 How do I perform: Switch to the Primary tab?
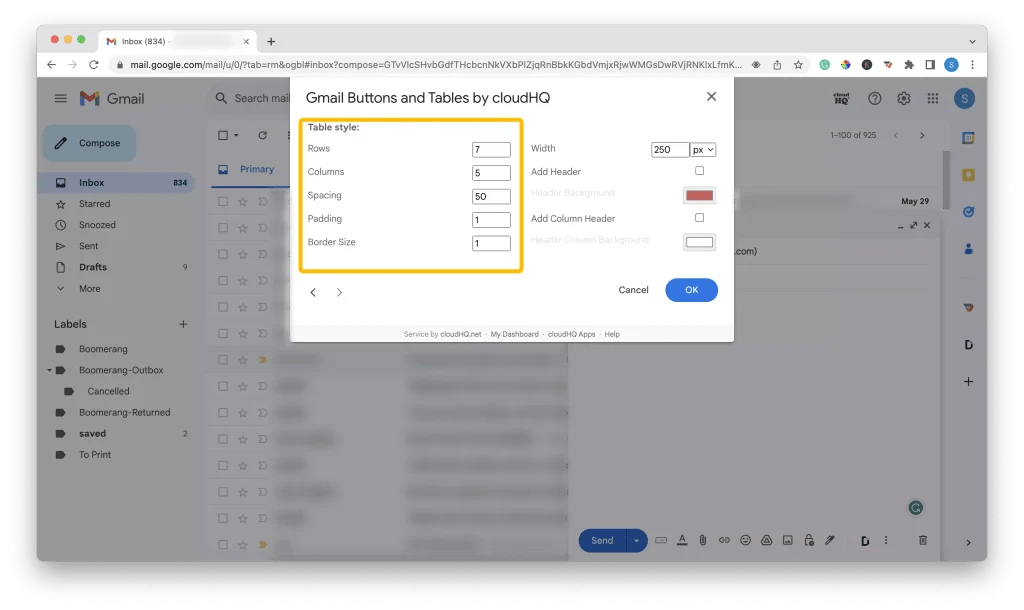pos(258,169)
